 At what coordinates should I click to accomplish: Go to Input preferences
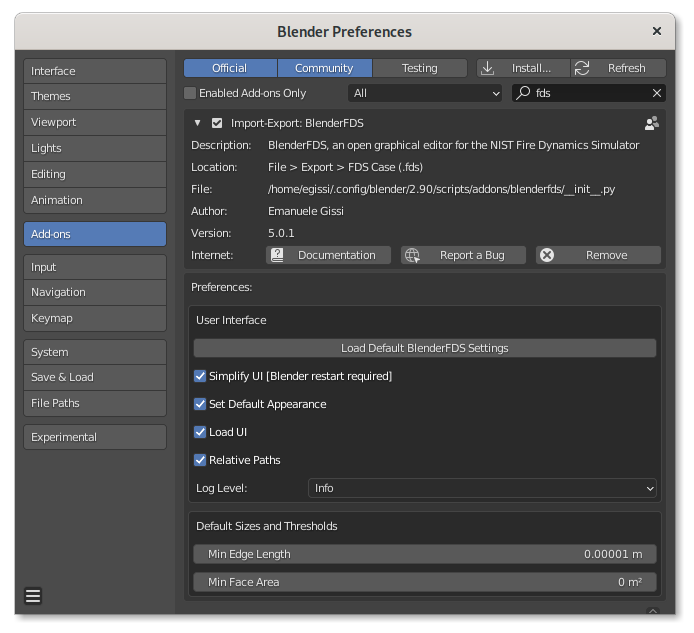(x=95, y=267)
